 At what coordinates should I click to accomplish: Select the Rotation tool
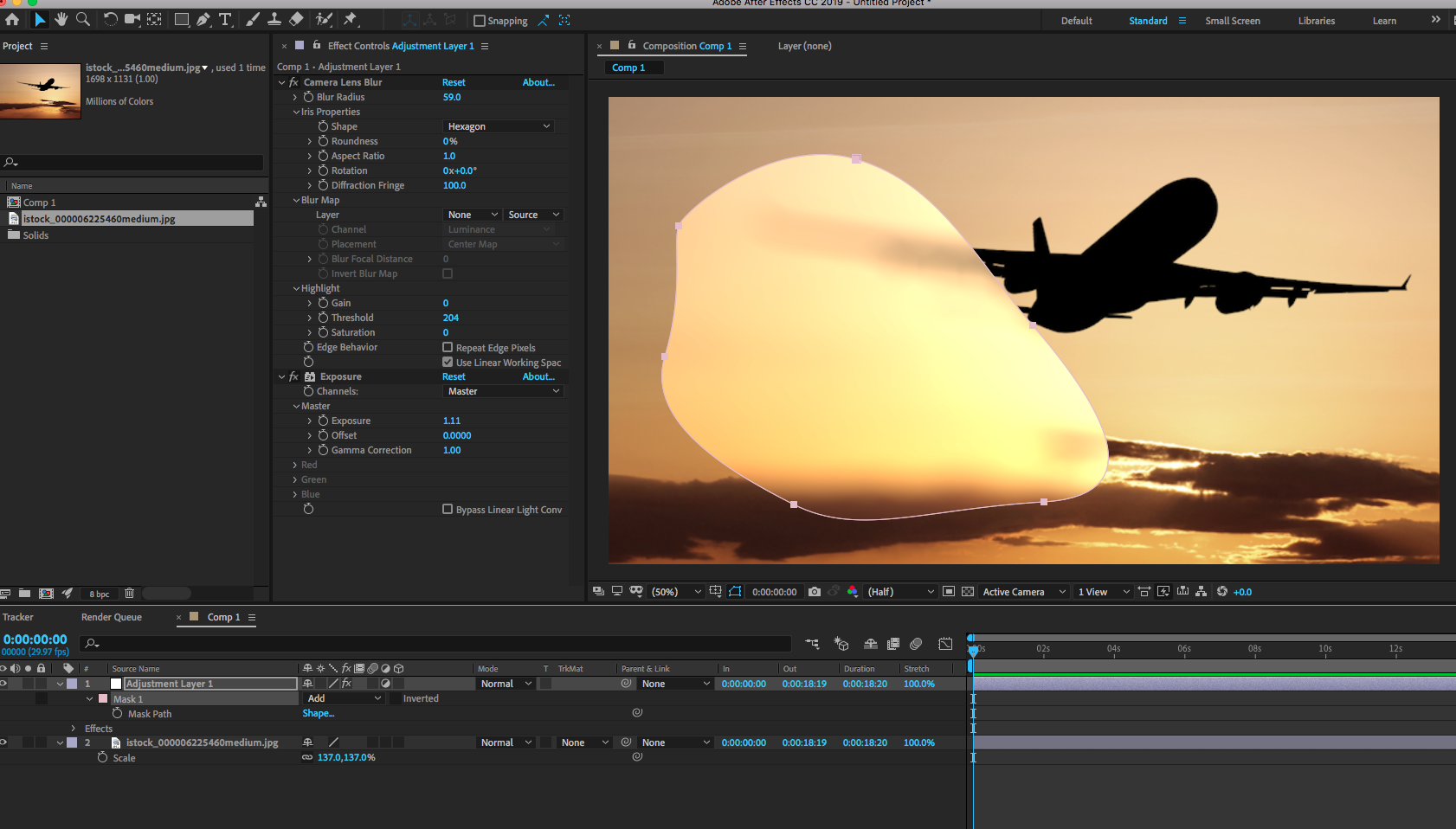coord(110,19)
